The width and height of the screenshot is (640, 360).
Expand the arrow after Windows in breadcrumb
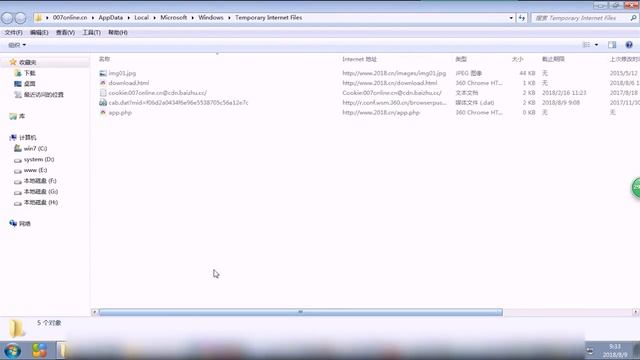pos(229,18)
